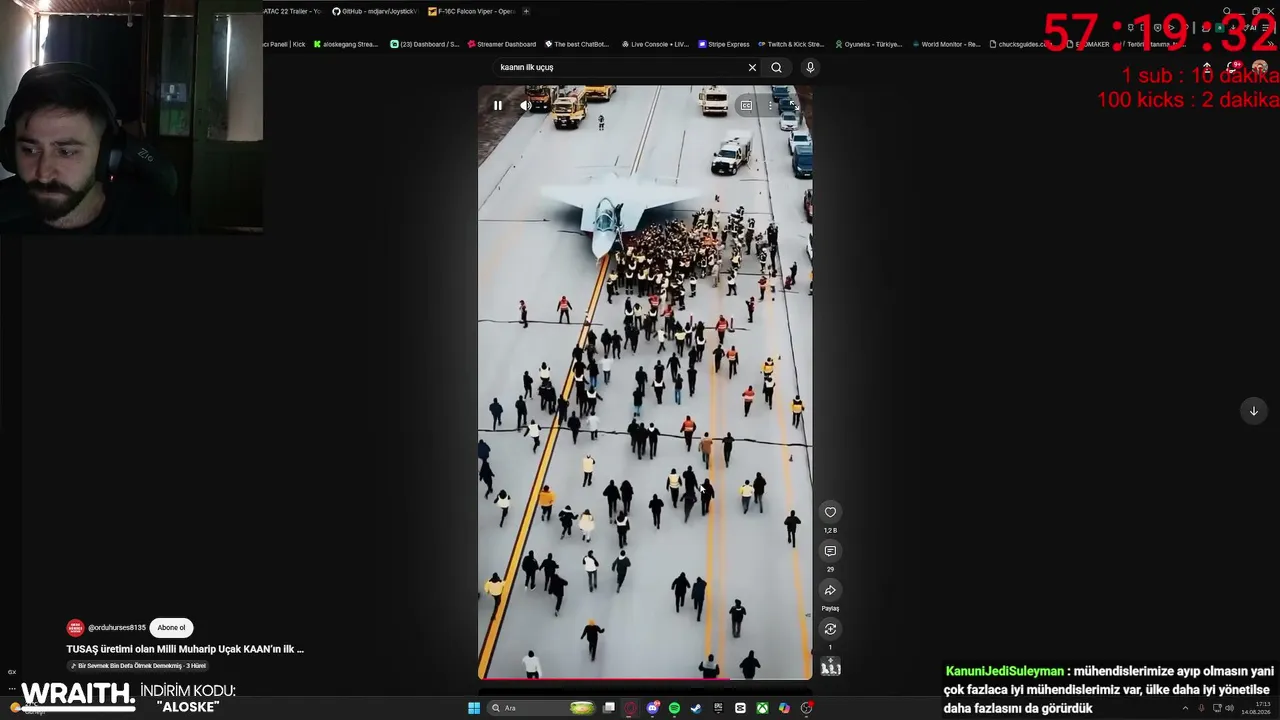Expand the Short to fullscreen
1280x720 pixels.
coord(793,105)
